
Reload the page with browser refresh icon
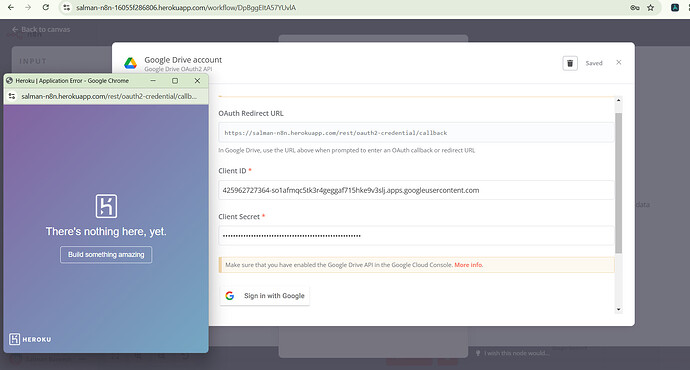[46, 7]
